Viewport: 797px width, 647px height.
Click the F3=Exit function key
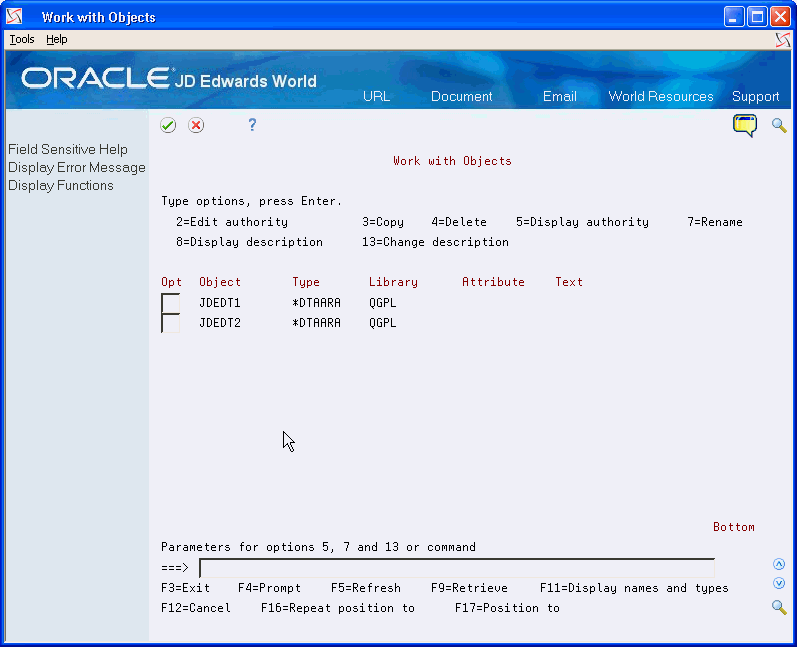click(x=186, y=588)
